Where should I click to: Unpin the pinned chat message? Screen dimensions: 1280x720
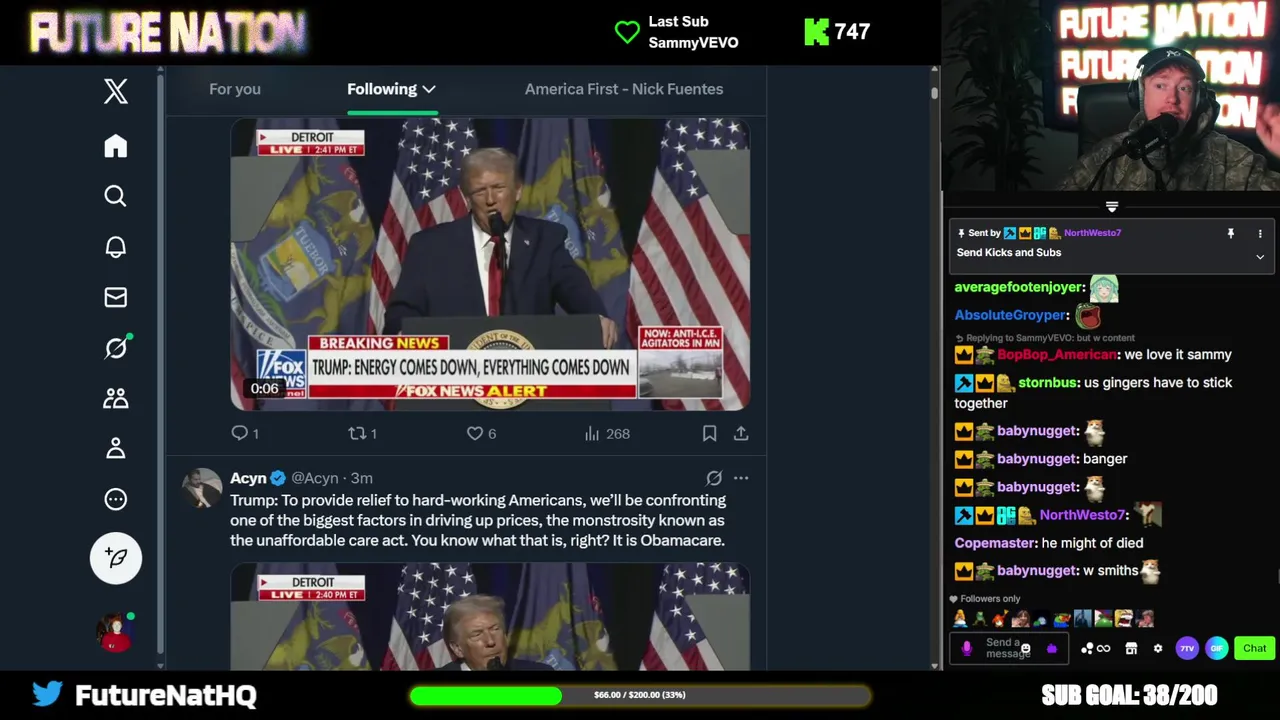[x=1231, y=233]
